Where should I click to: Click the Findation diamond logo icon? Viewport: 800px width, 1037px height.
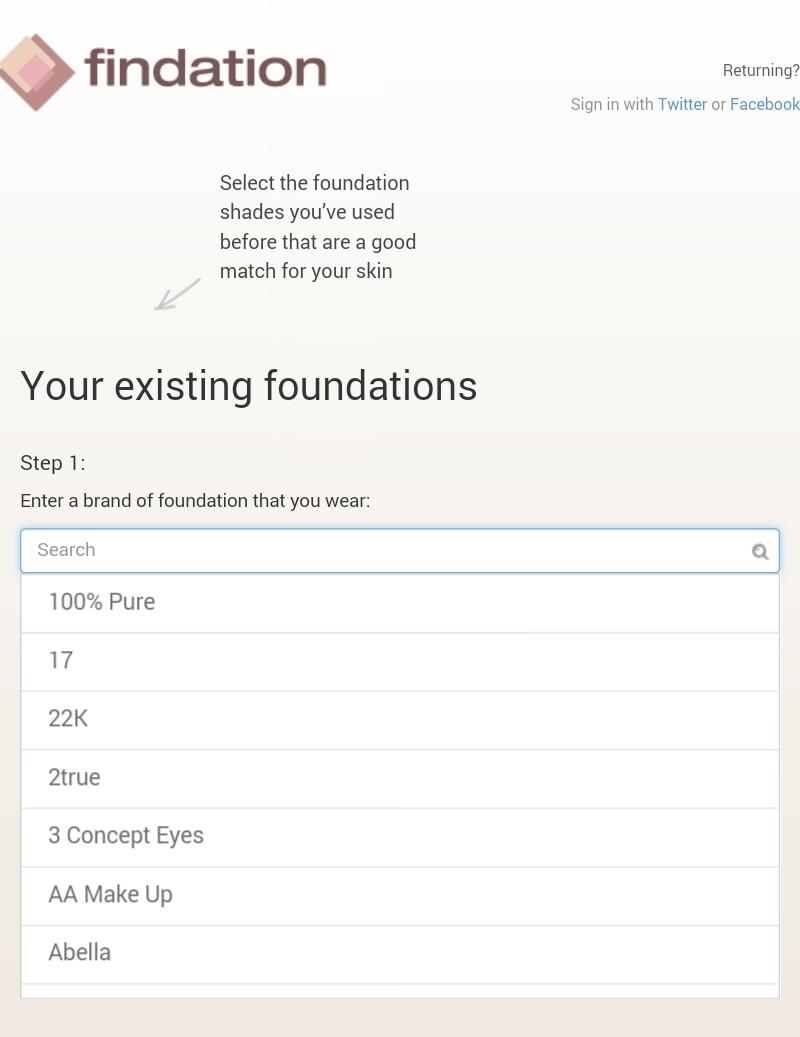37,72
